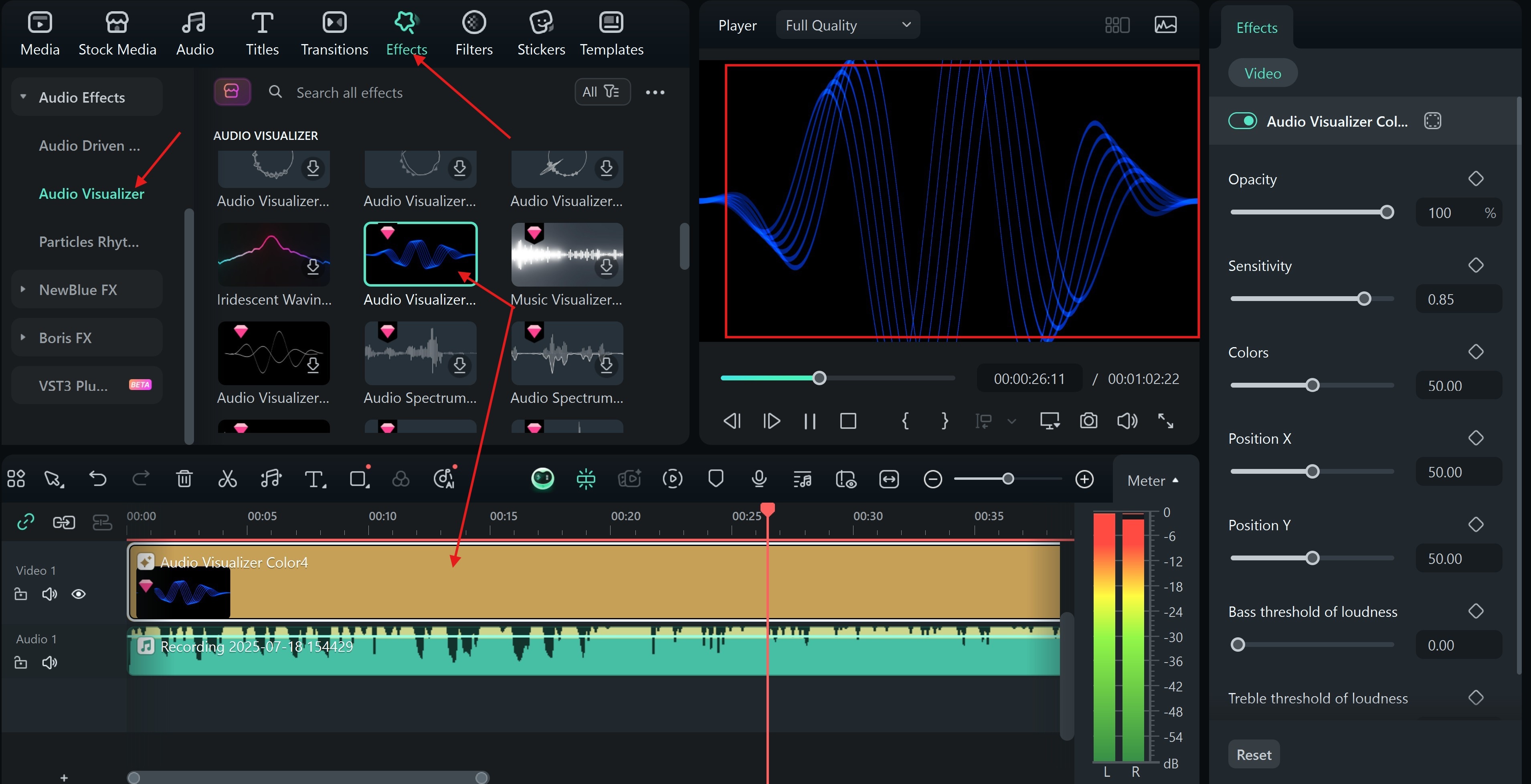This screenshot has height=784, width=1531.
Task: Delete selected clip with trash icon
Action: click(184, 479)
